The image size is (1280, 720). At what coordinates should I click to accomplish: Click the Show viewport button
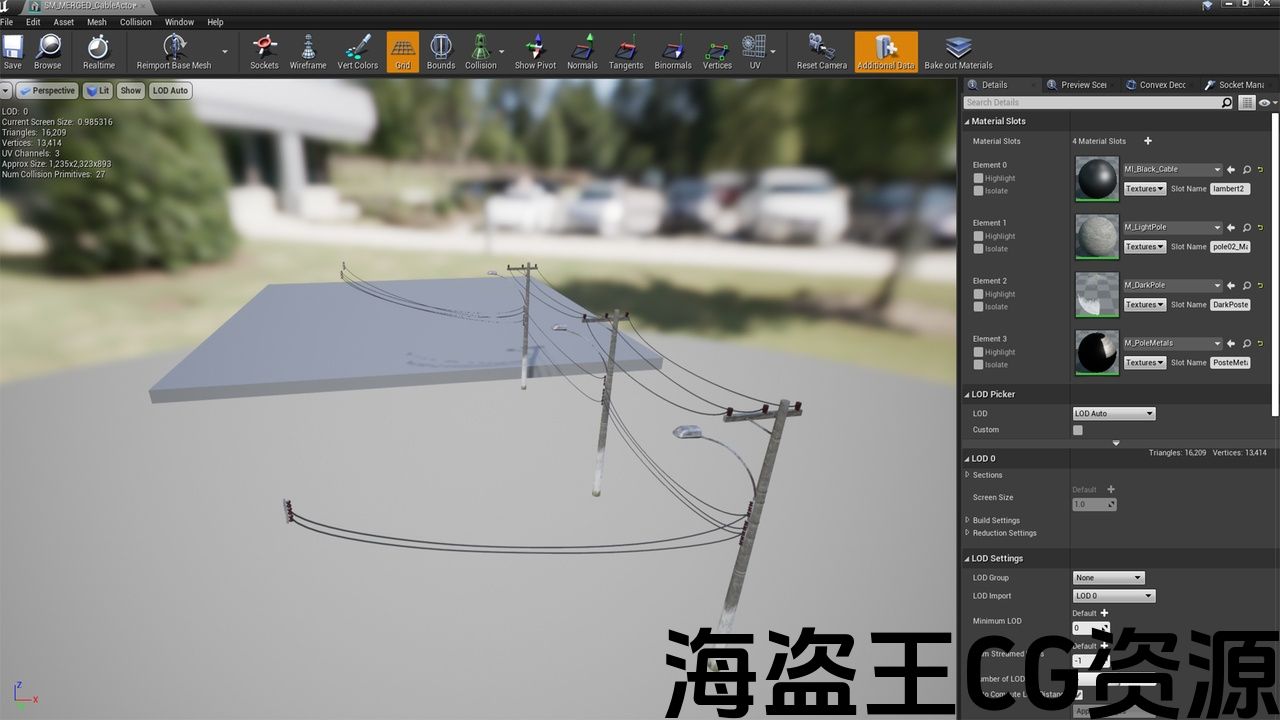pyautogui.click(x=131, y=91)
